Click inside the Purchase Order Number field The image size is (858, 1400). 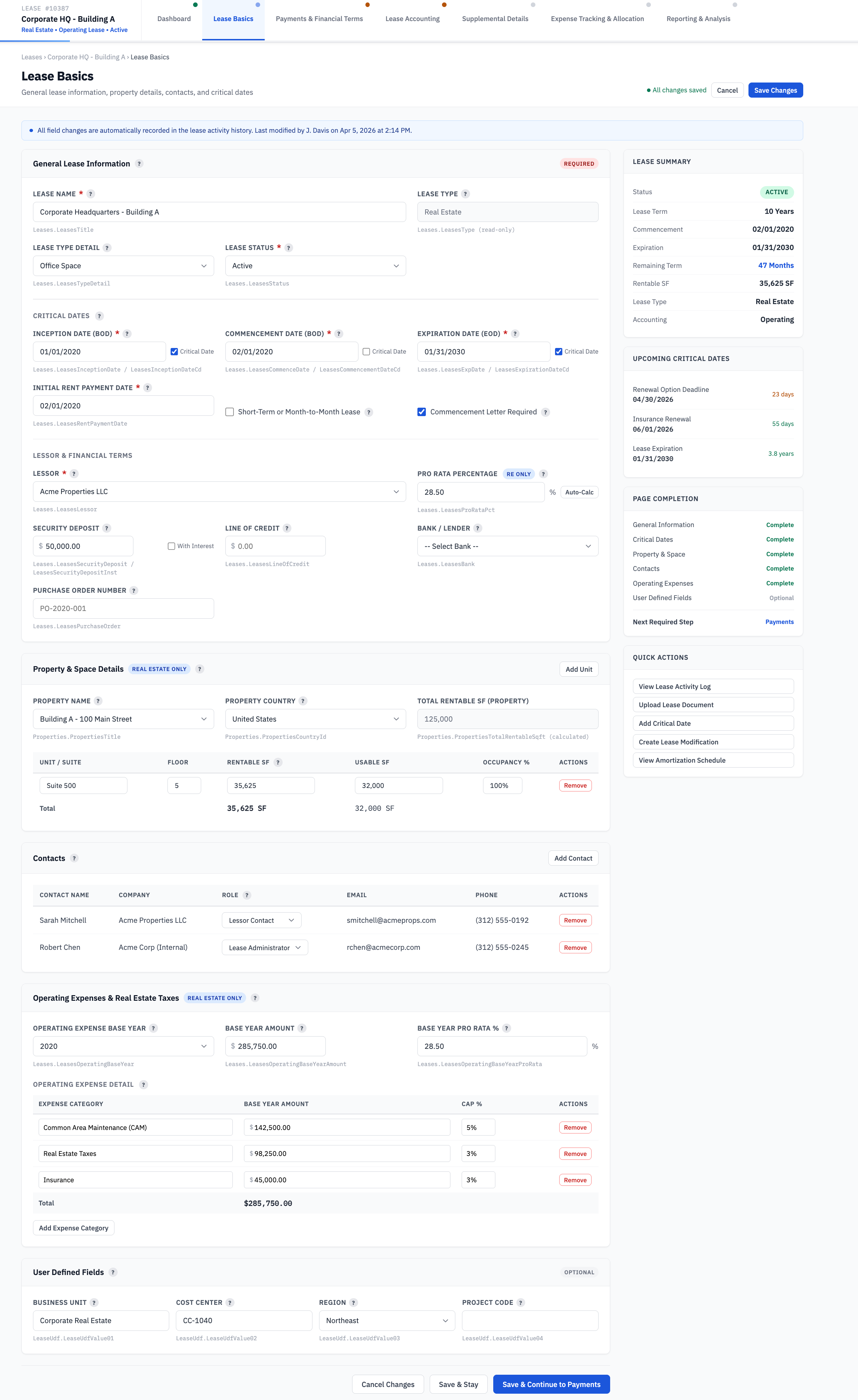point(123,608)
